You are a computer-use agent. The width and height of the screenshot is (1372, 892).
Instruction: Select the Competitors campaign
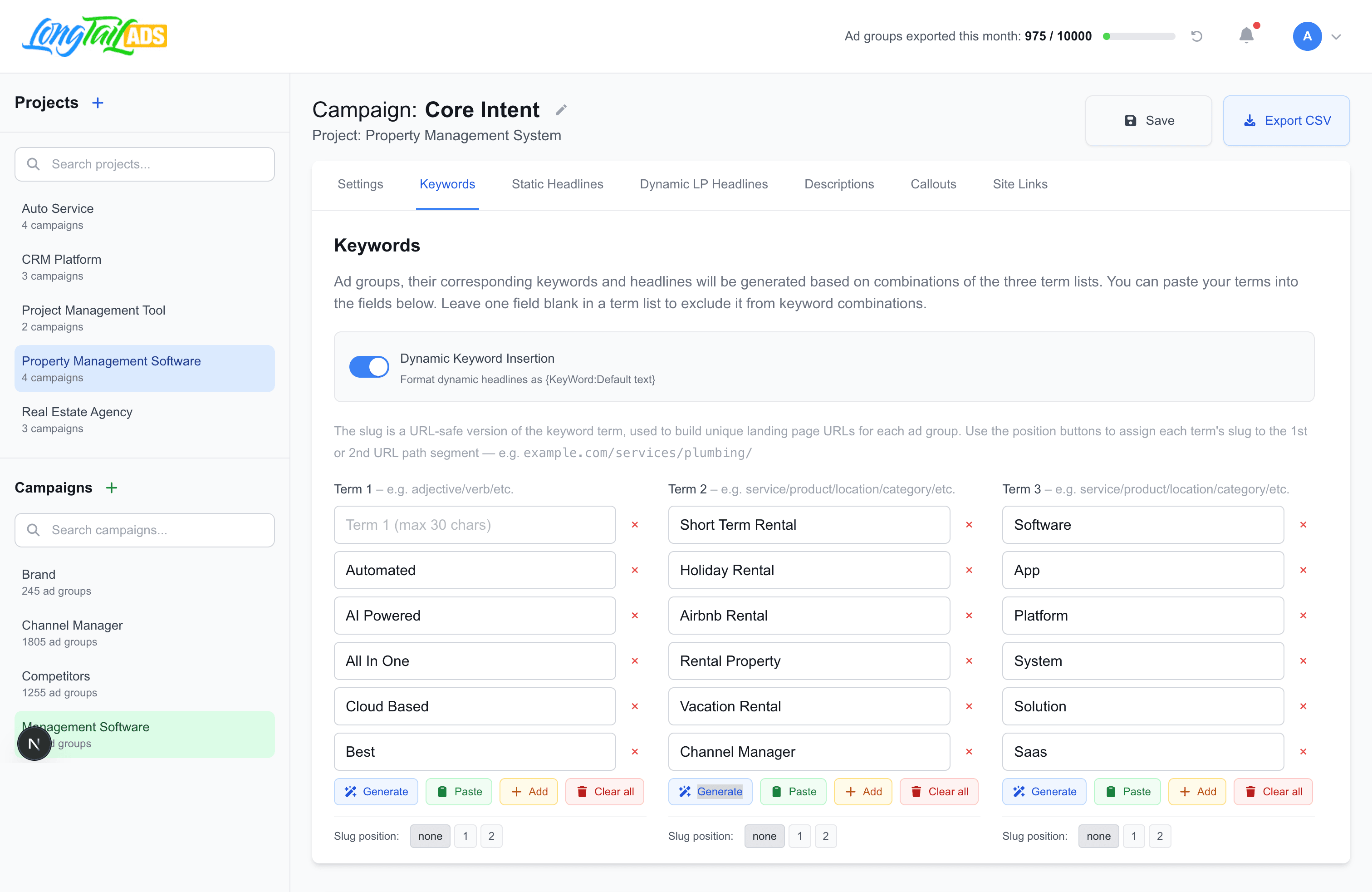click(145, 683)
